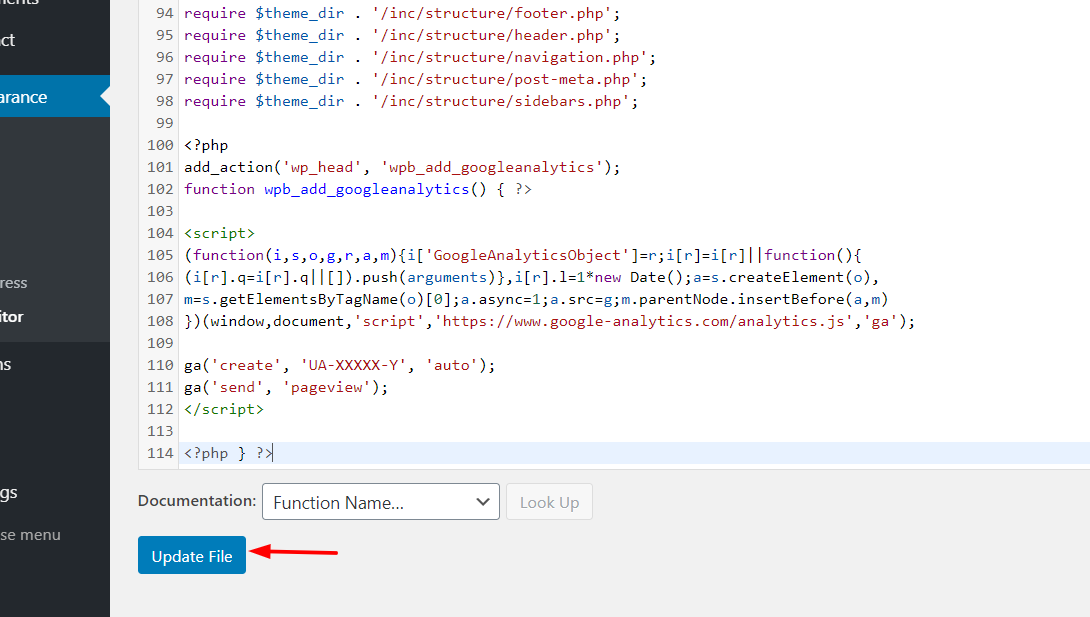Click the Theme Editor sidebar submenu item
1090x617 pixels.
(12, 317)
